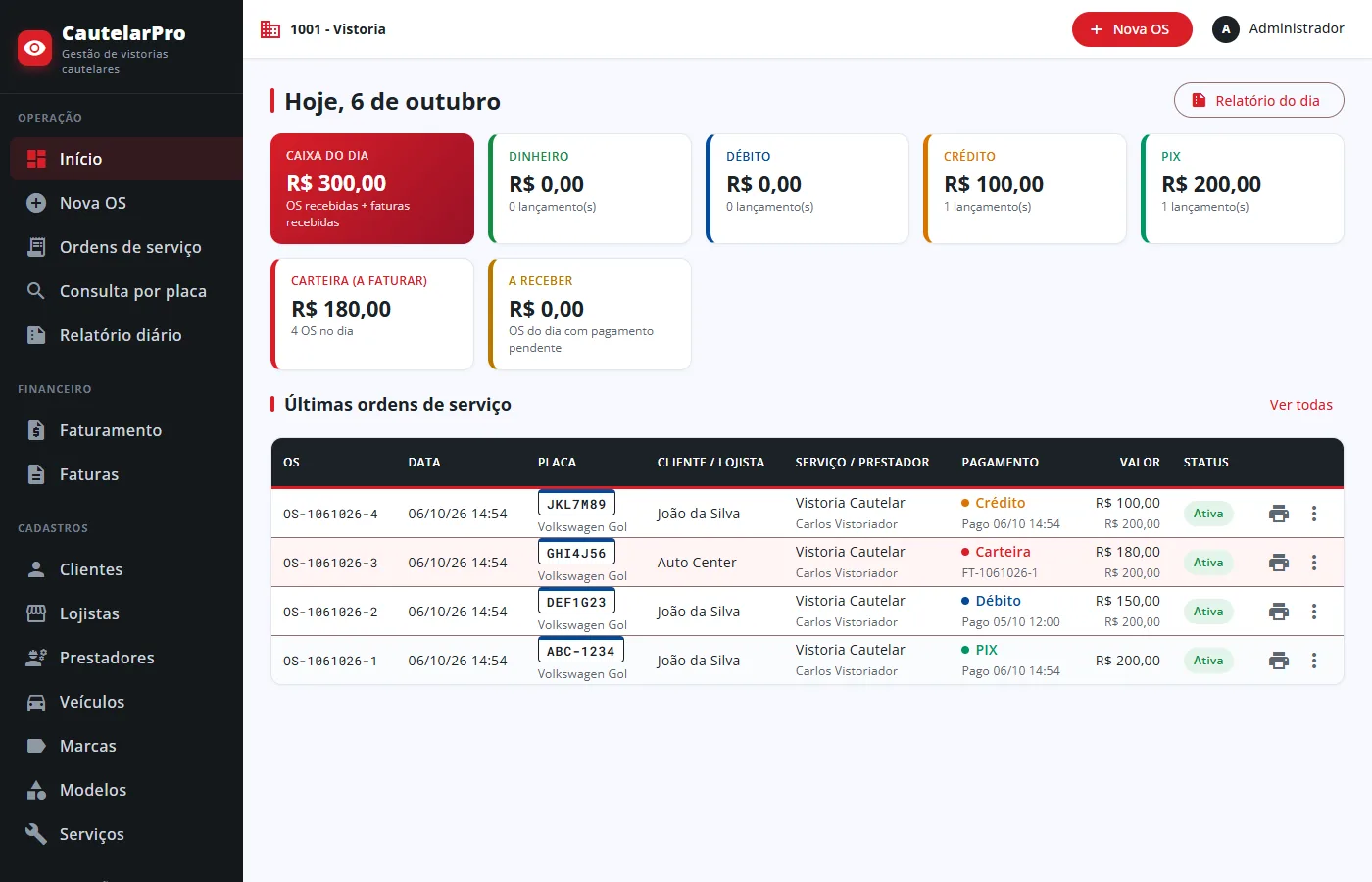
Task: Open more options for OS-1061026-3
Action: [1314, 563]
